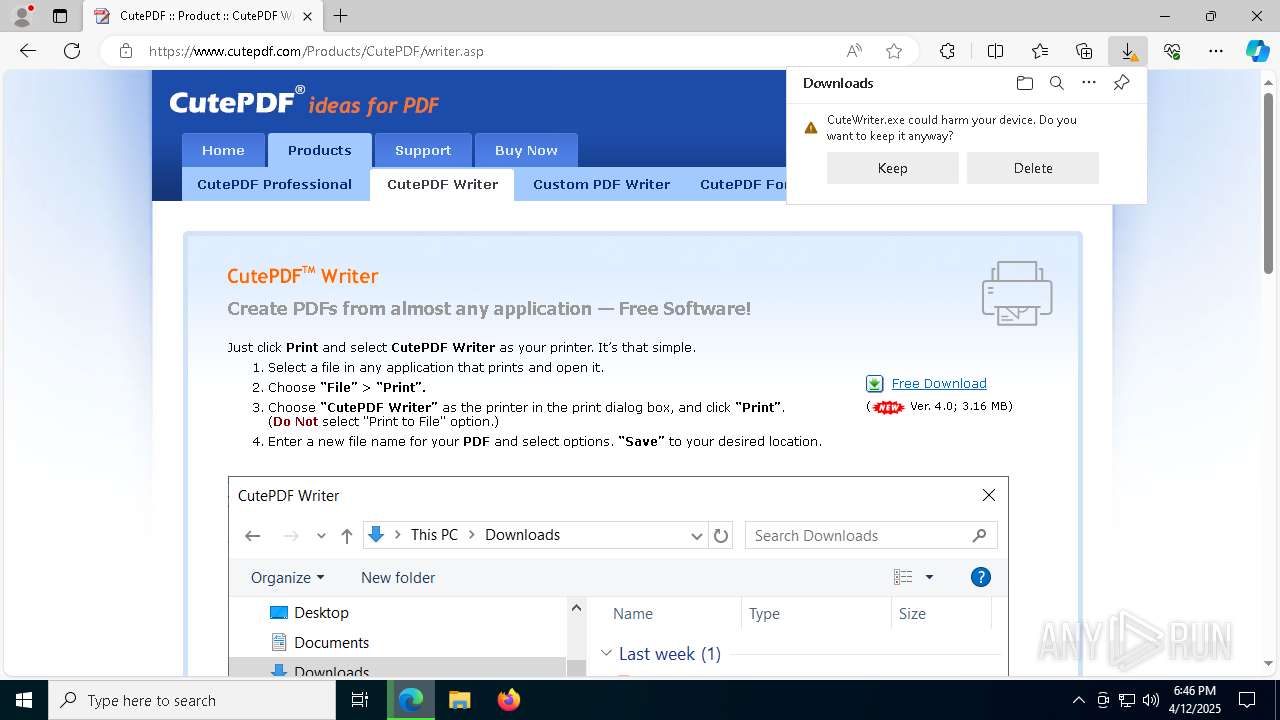Open the Support tab
The width and height of the screenshot is (1280, 720).
click(423, 150)
